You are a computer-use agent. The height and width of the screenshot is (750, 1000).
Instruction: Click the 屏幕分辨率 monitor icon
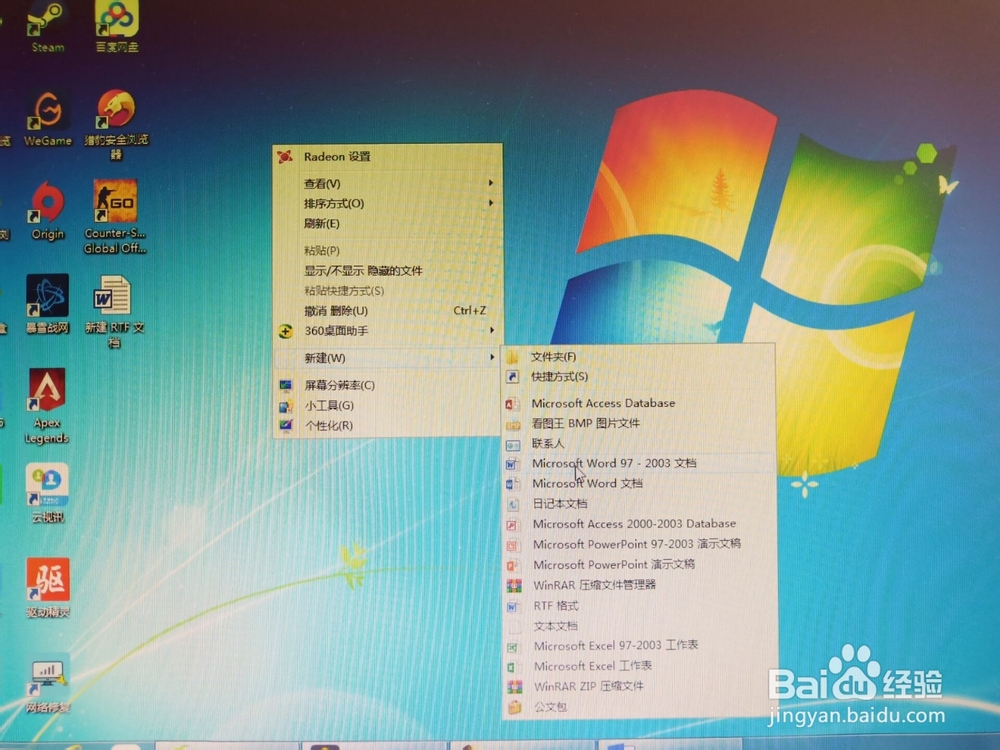tap(286, 385)
